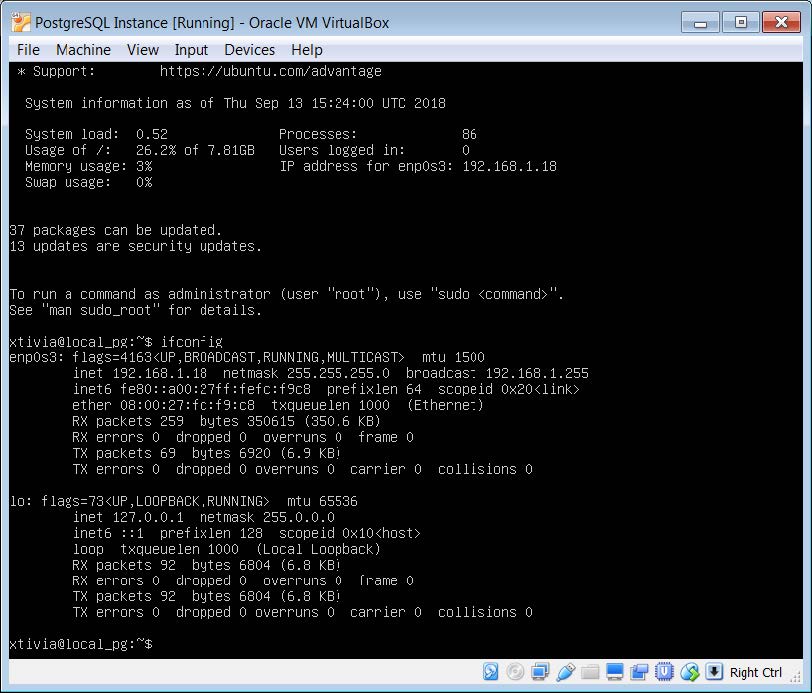
Task: Click the window title 'PostgreSQL Instance [Running]'
Action: [135, 23]
